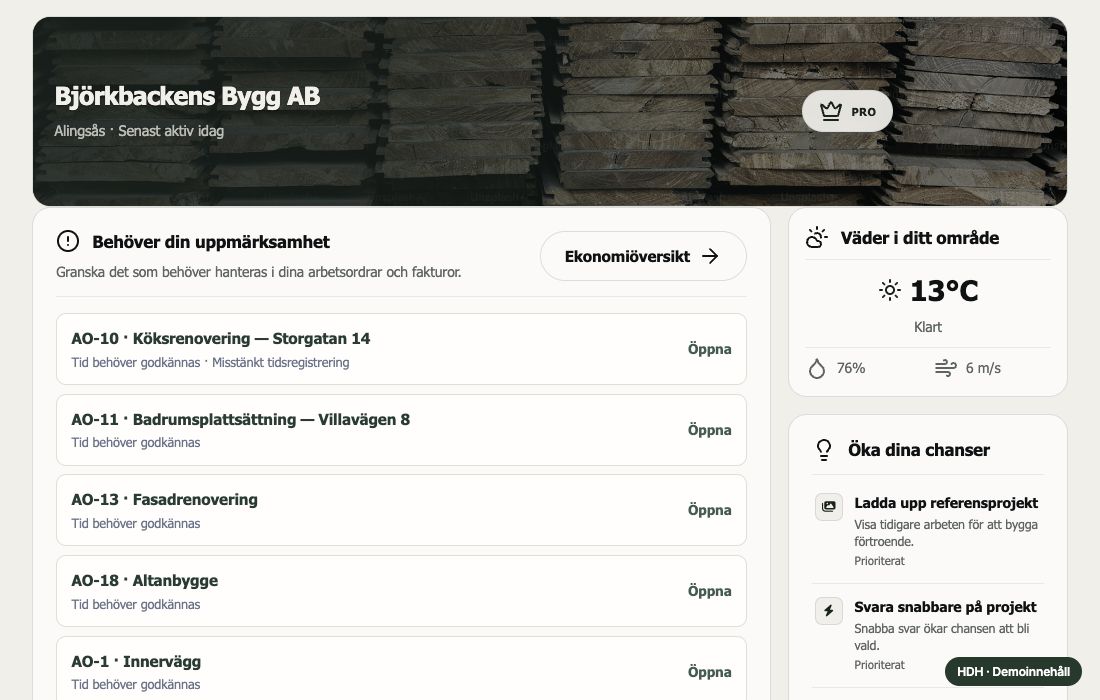Click the PRO crown badge

point(847,112)
